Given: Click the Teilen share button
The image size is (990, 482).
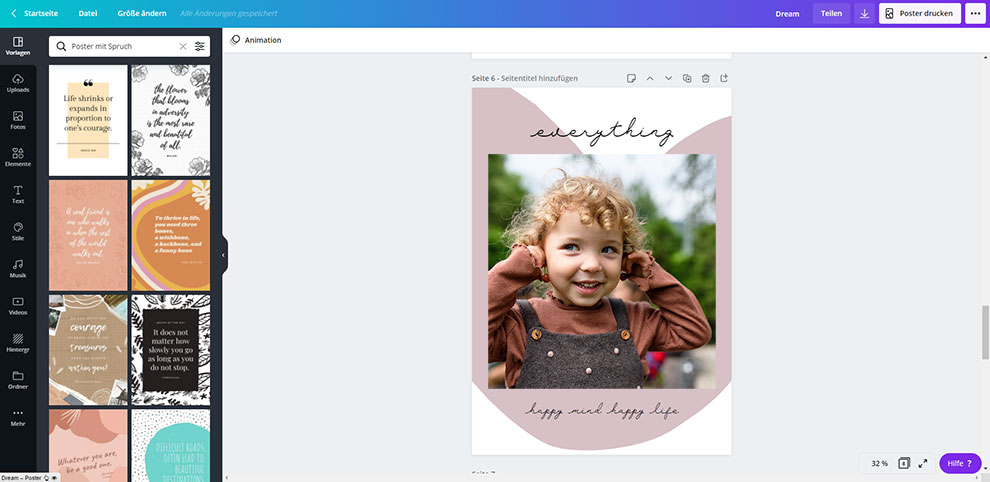Looking at the screenshot, I should click(x=831, y=13).
